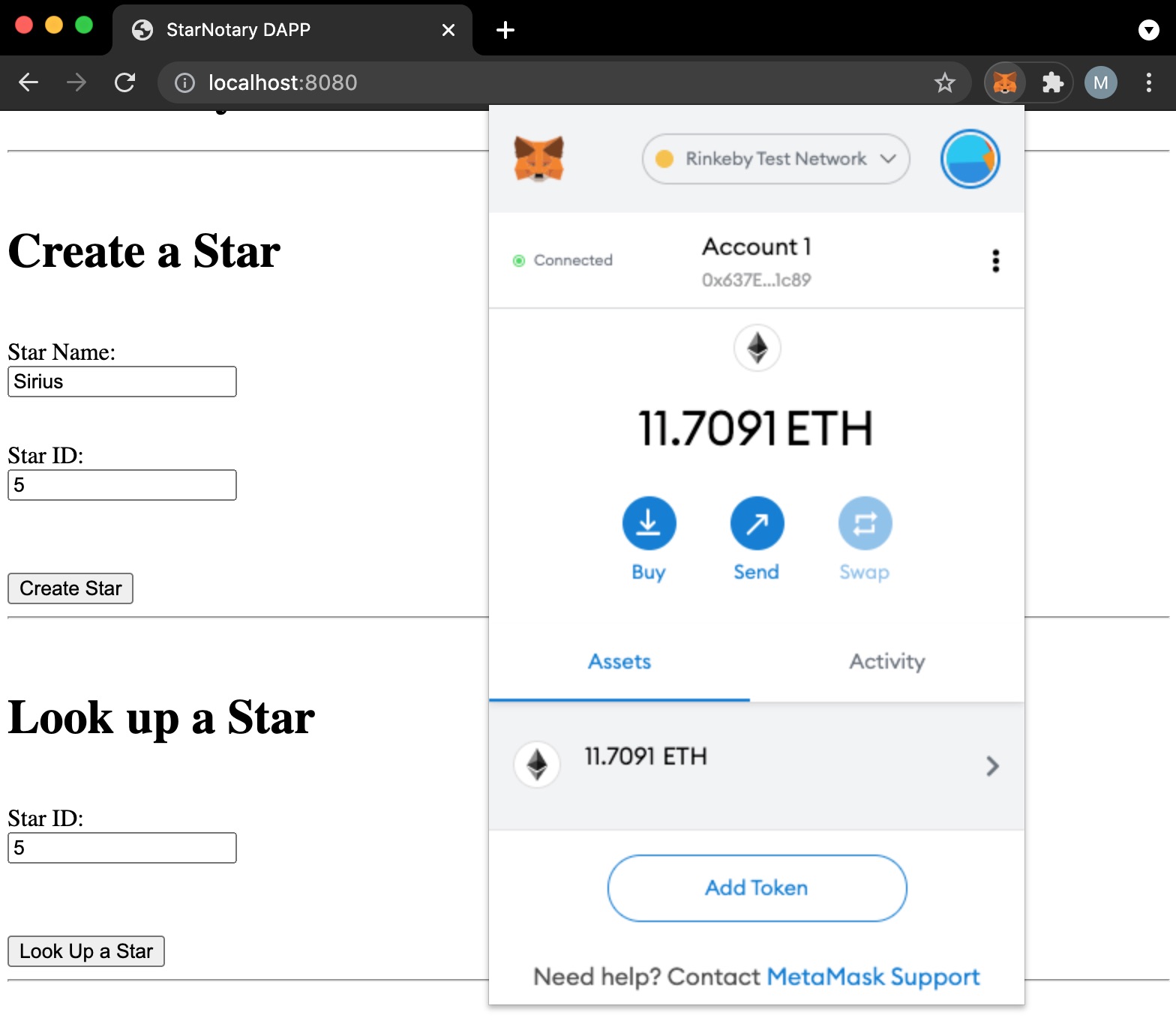
Task: Expand the 11.7091 ETH asset chevron
Action: click(x=992, y=766)
